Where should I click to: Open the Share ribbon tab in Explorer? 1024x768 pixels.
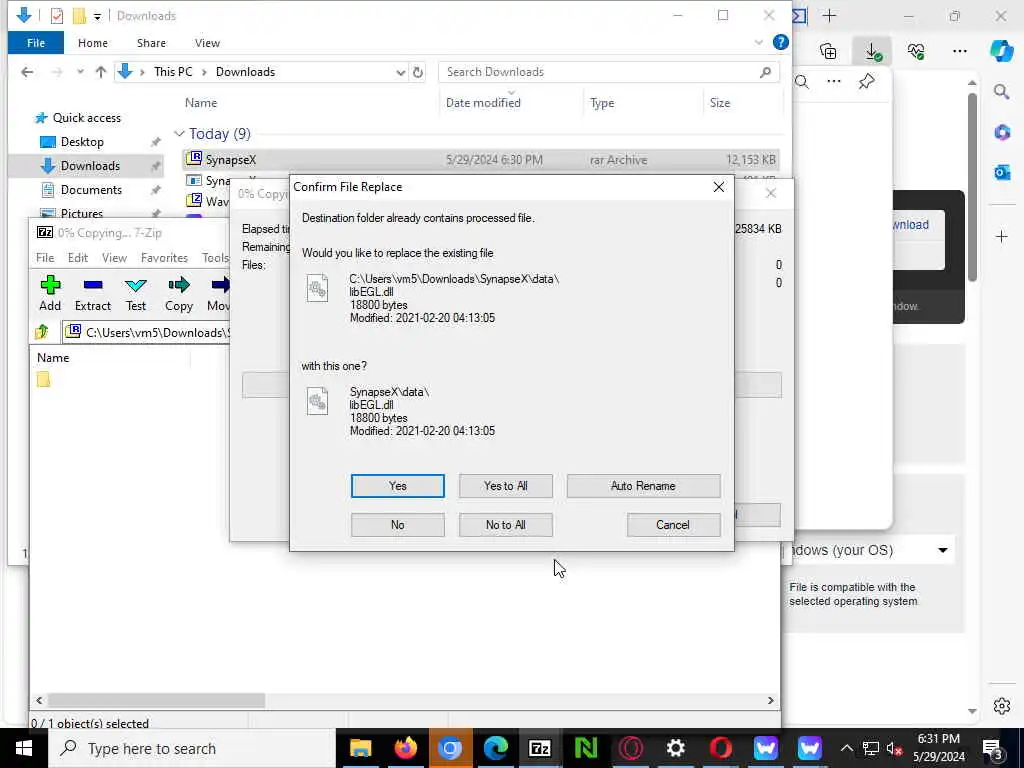(x=151, y=43)
